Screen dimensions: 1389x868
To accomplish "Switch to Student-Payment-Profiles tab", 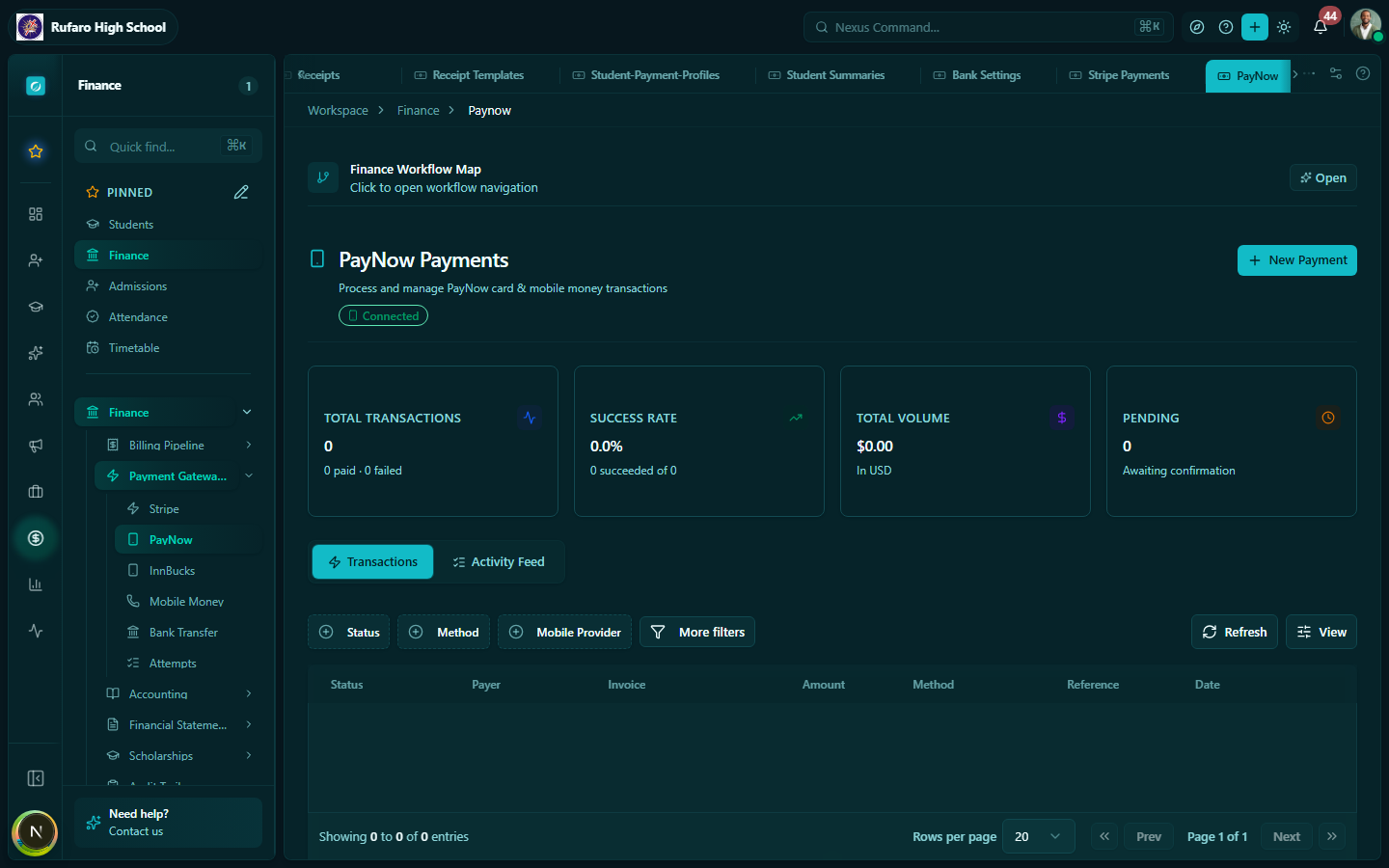I will 646,75.
